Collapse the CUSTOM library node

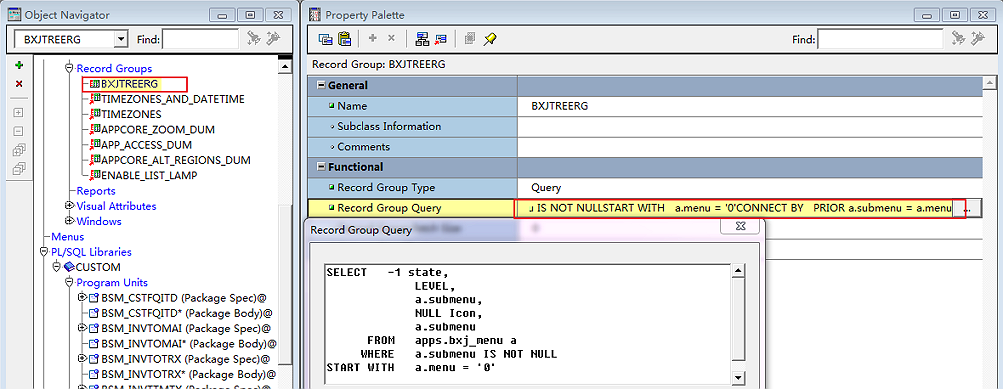(x=57, y=267)
